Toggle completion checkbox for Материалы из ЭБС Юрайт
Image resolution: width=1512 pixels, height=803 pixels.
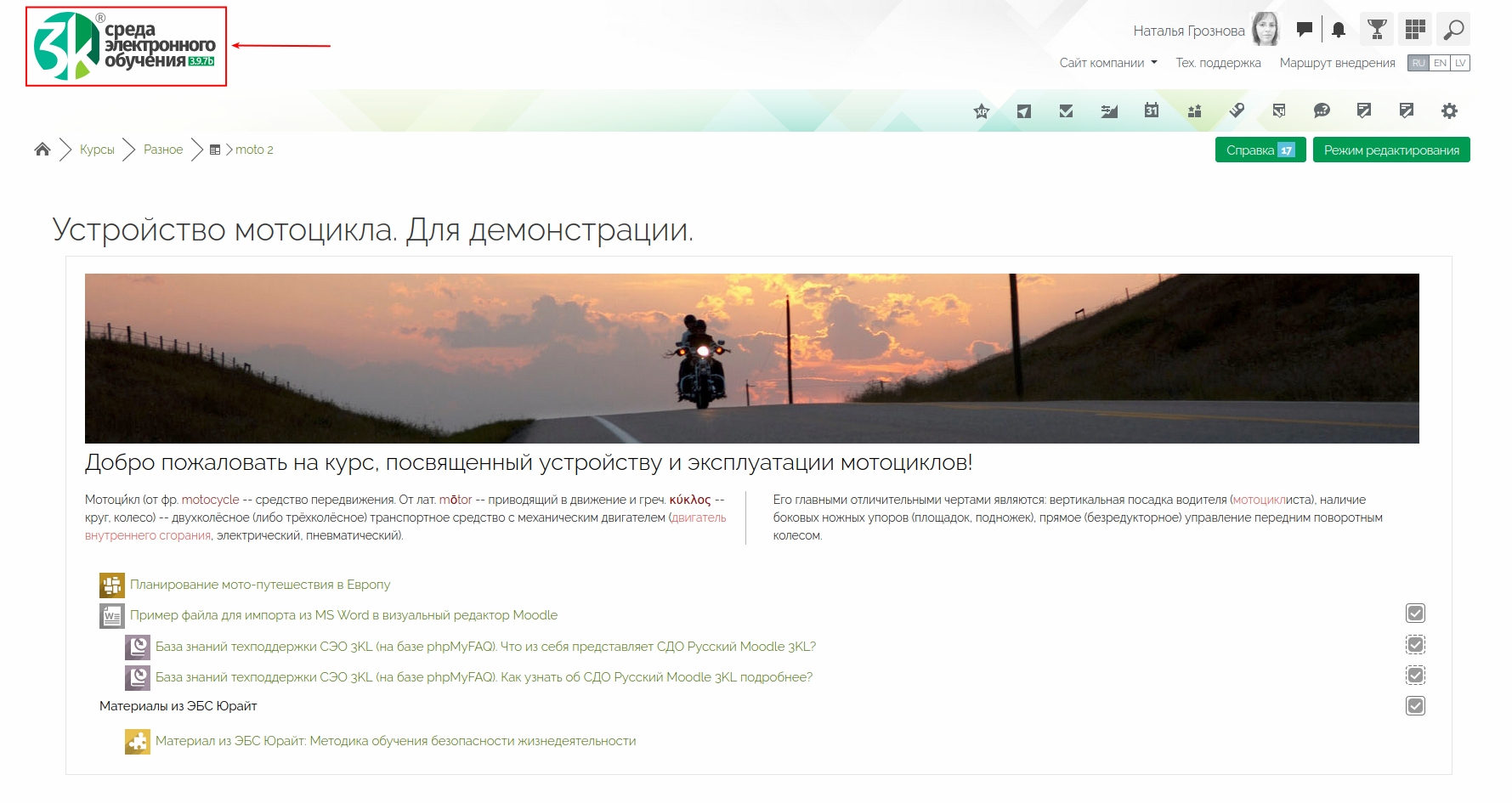[1415, 706]
